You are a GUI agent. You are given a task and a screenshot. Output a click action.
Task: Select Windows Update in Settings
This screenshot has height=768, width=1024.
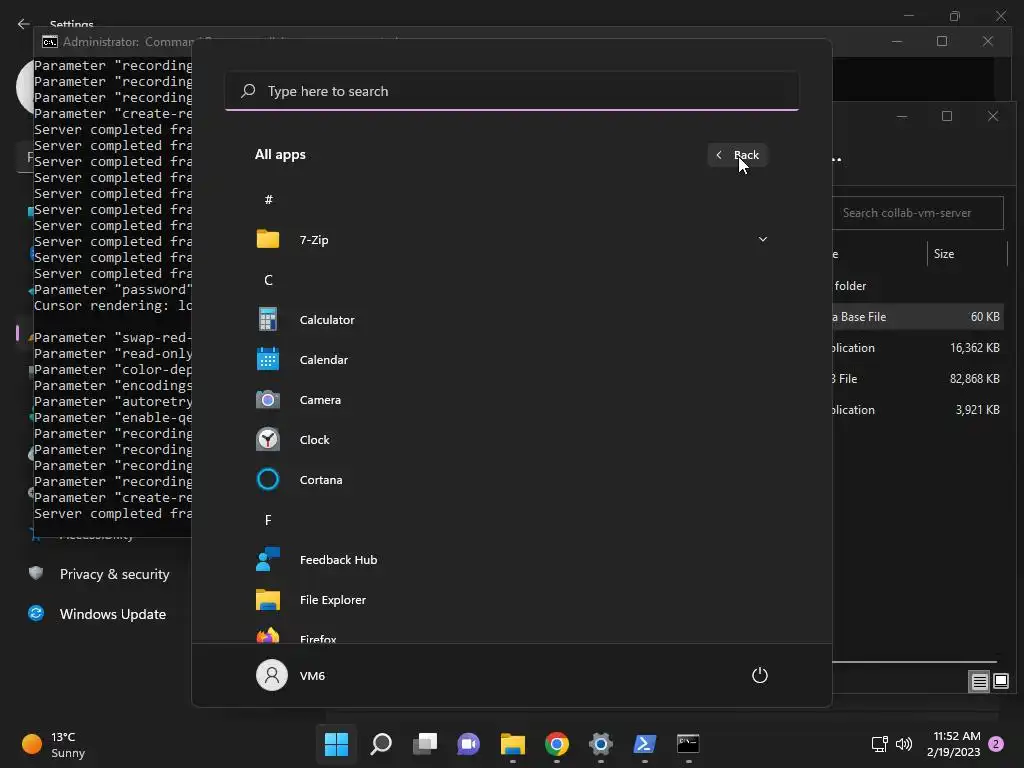click(99, 614)
